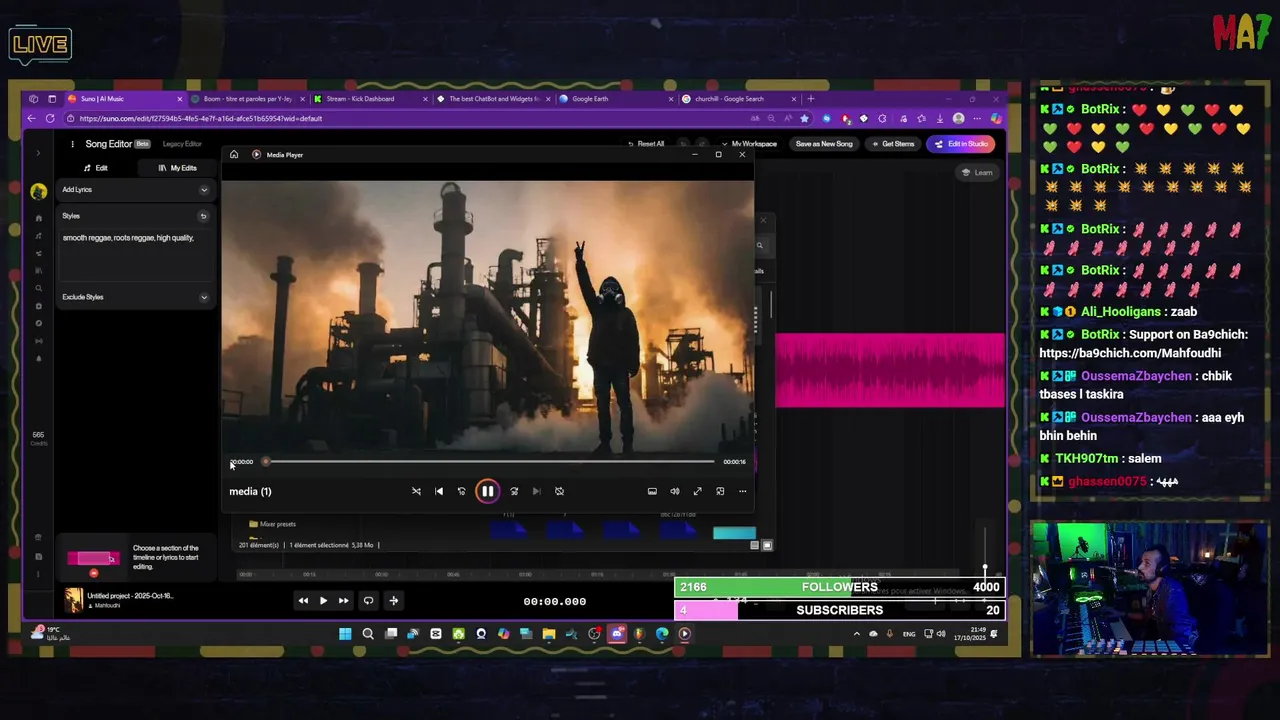Image resolution: width=1280 pixels, height=720 pixels.
Task: Open File Explorer from the taskbar
Action: 549,634
